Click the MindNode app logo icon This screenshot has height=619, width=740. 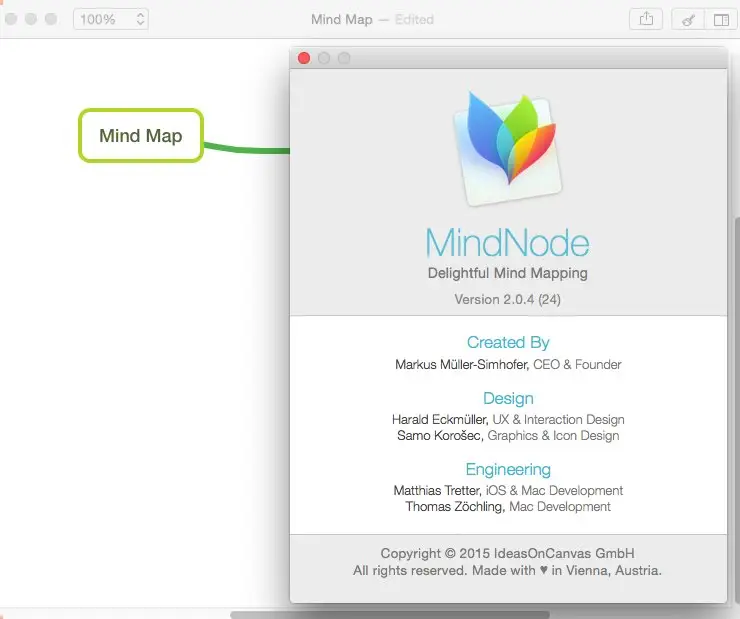[508, 149]
